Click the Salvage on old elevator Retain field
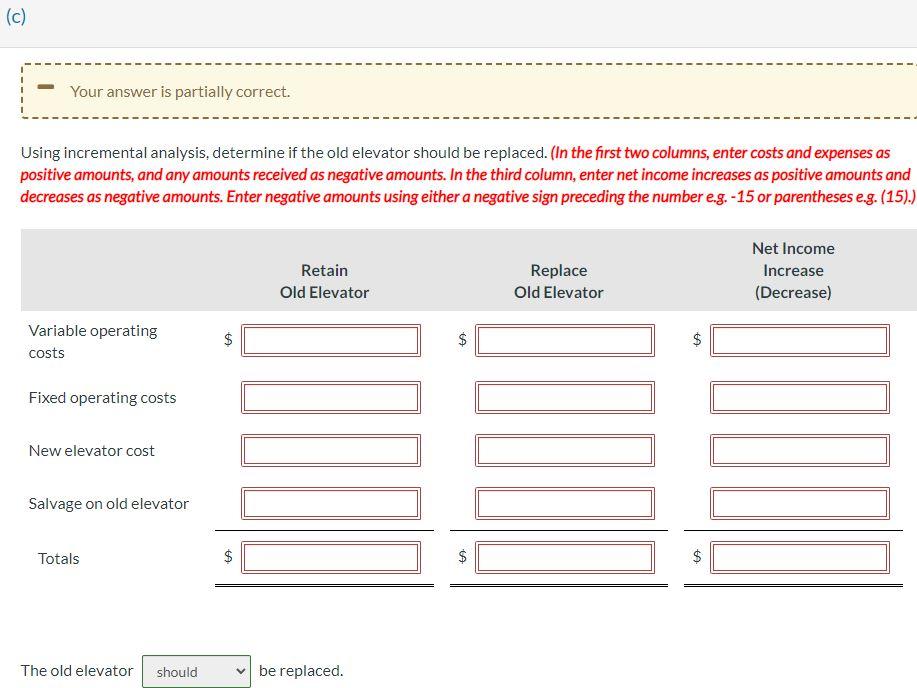The height and width of the screenshot is (688, 917). [x=333, y=502]
